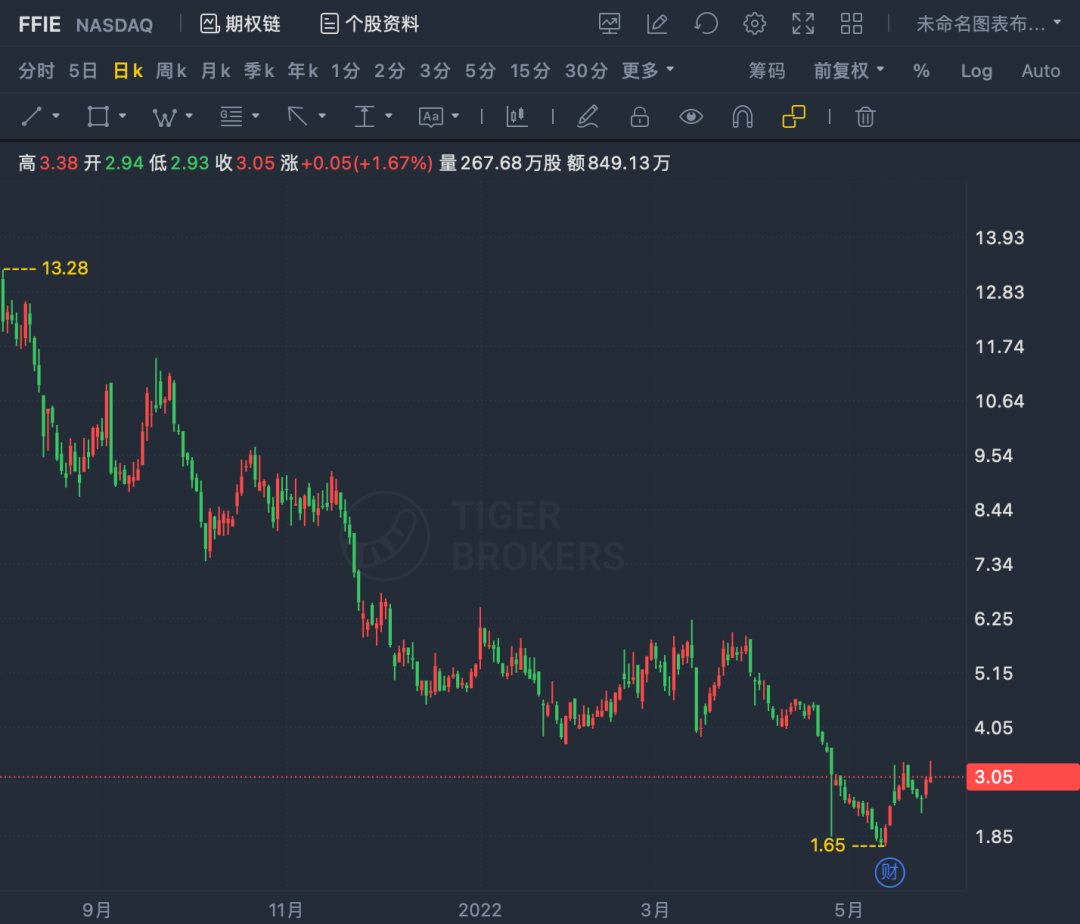This screenshot has width=1080, height=924.
Task: Select the W wave pattern tool
Action: coord(165,118)
